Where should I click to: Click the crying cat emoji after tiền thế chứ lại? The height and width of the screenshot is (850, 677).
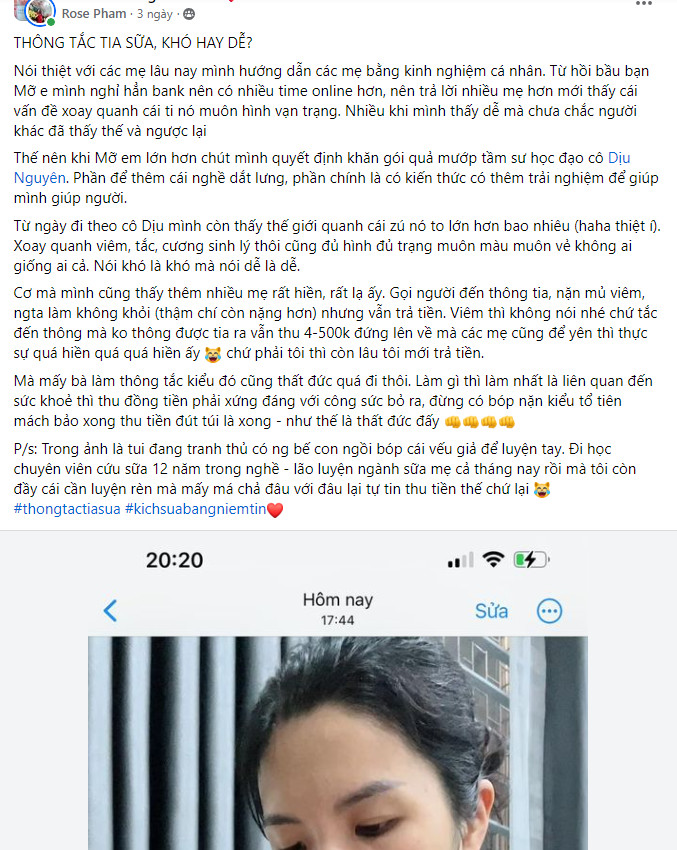click(542, 490)
